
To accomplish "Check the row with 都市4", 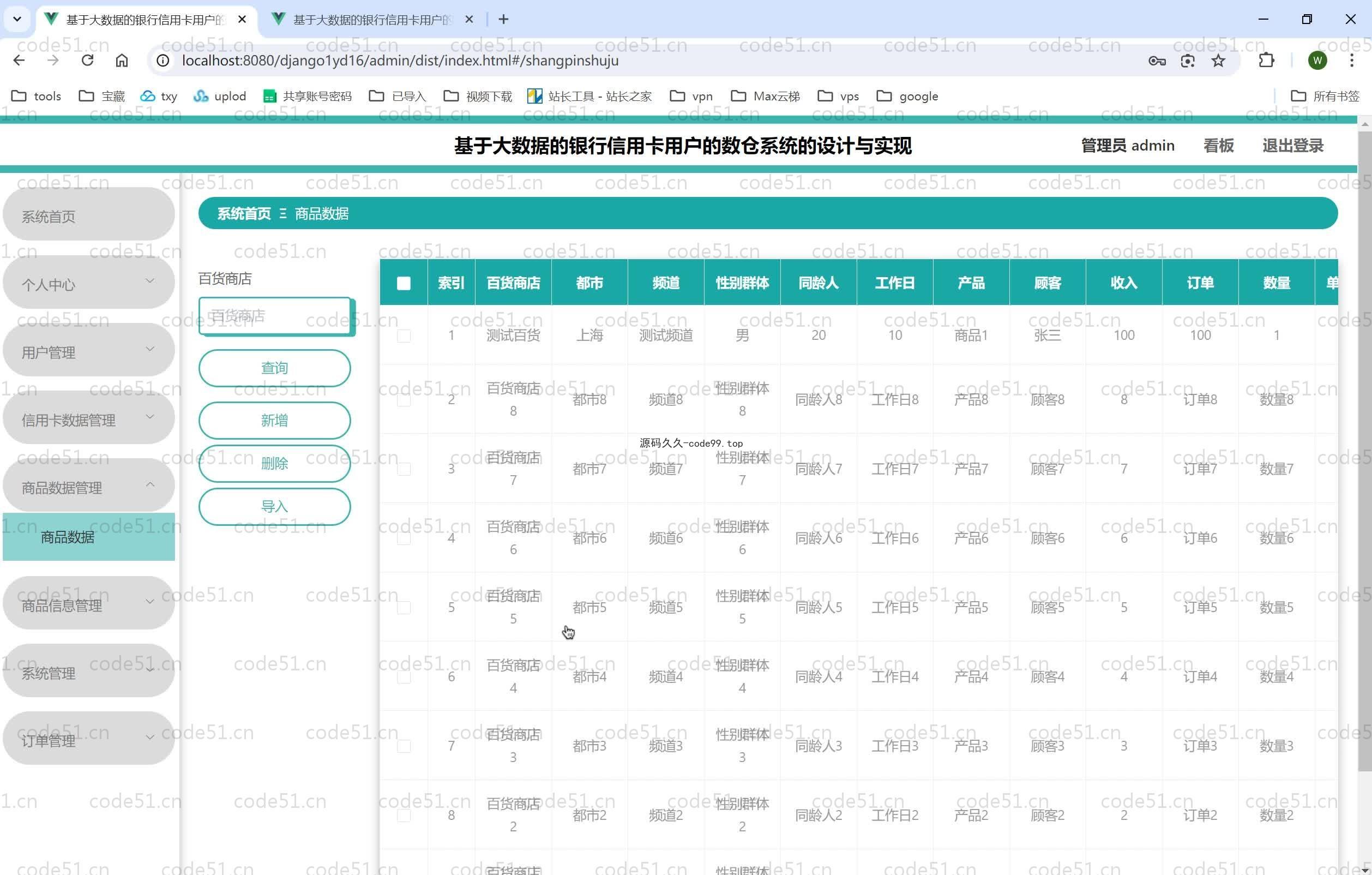I will [x=404, y=676].
